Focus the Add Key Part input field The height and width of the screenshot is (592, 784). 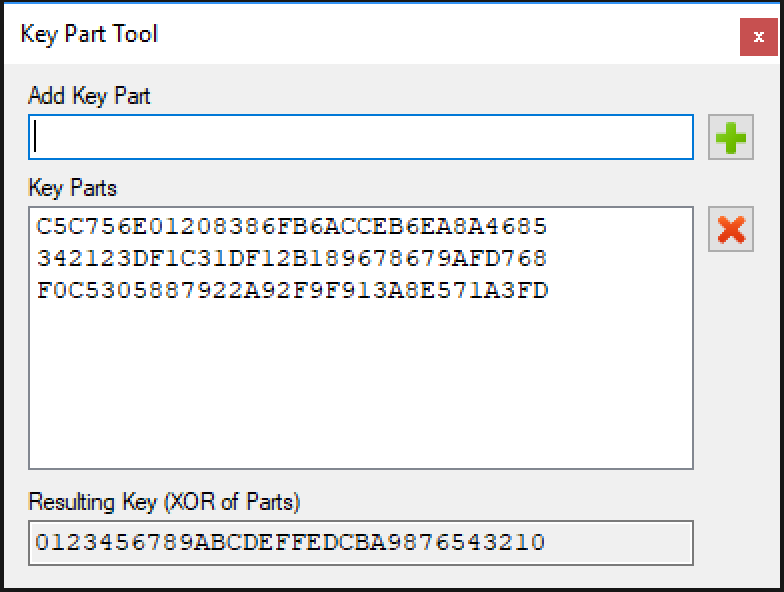[360, 137]
